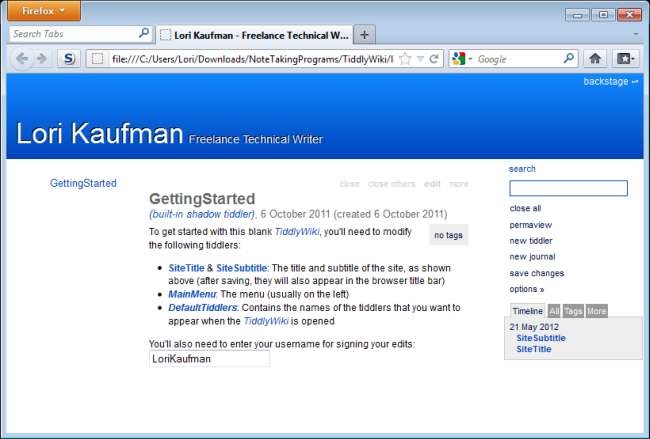
Task: Expand the options » panel
Action: coord(527,289)
